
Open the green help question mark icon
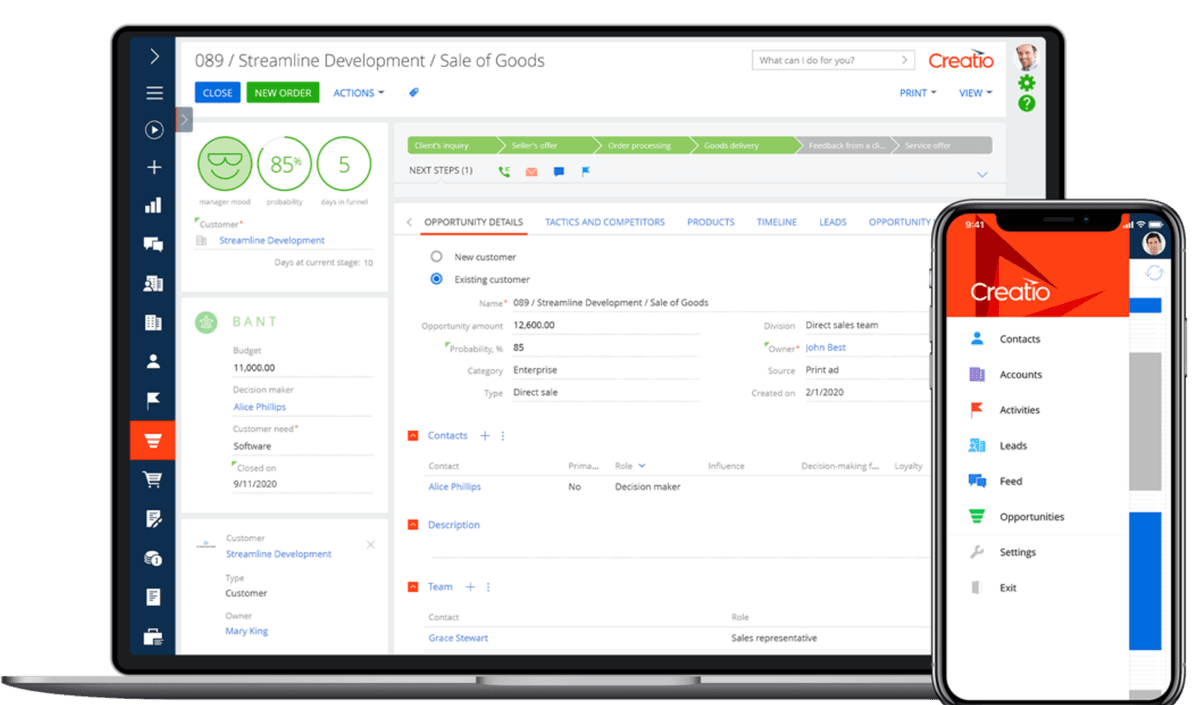click(x=1026, y=103)
